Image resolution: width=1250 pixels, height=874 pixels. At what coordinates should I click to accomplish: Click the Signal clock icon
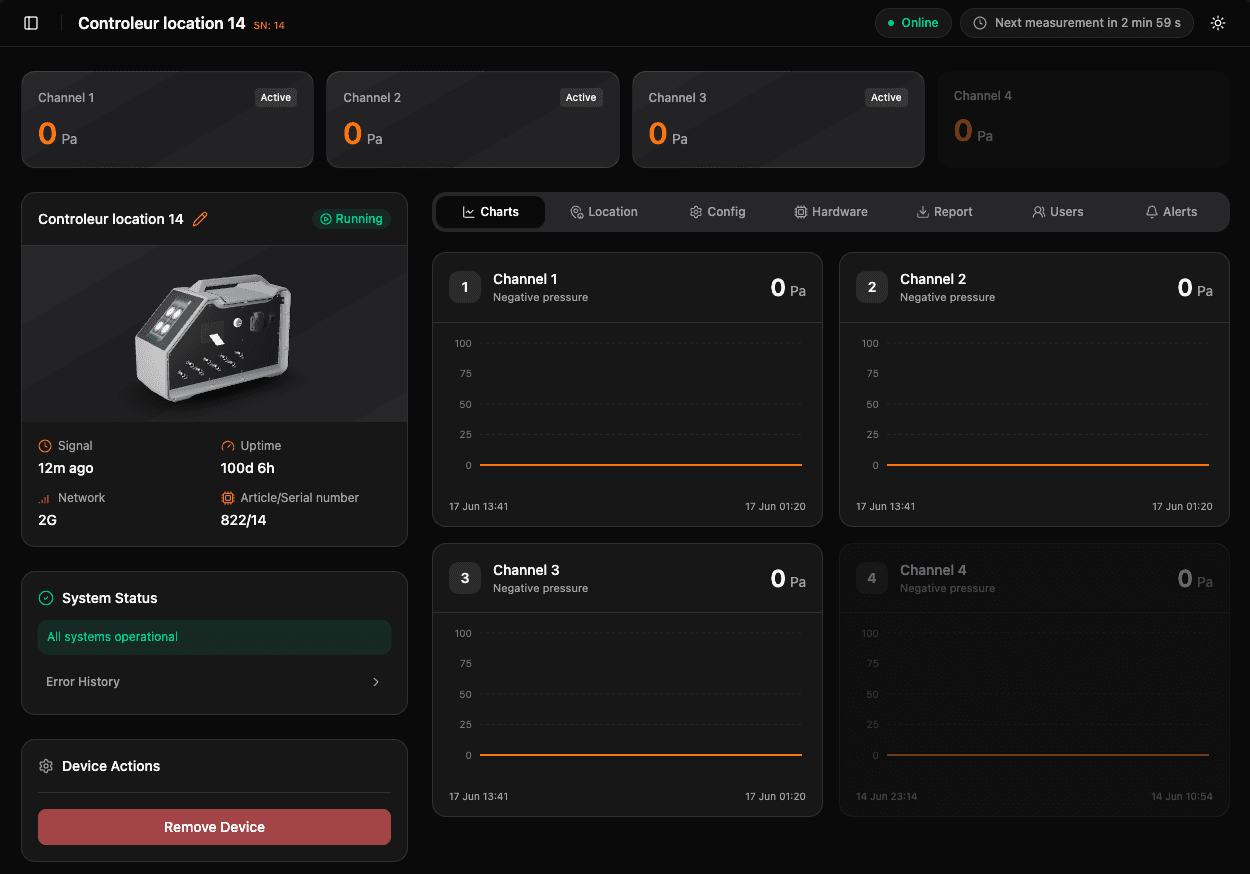click(x=45, y=446)
